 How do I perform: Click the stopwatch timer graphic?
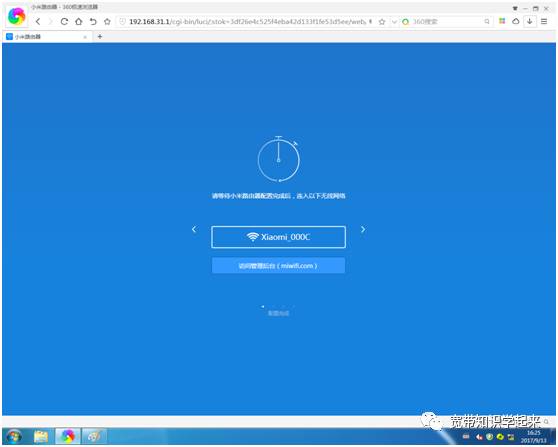[279, 159]
